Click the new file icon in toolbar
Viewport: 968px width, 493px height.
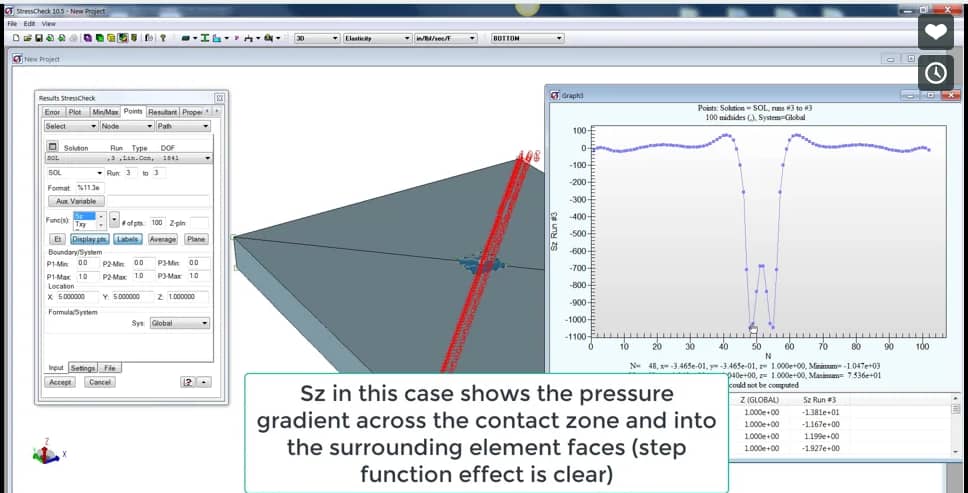[x=15, y=38]
